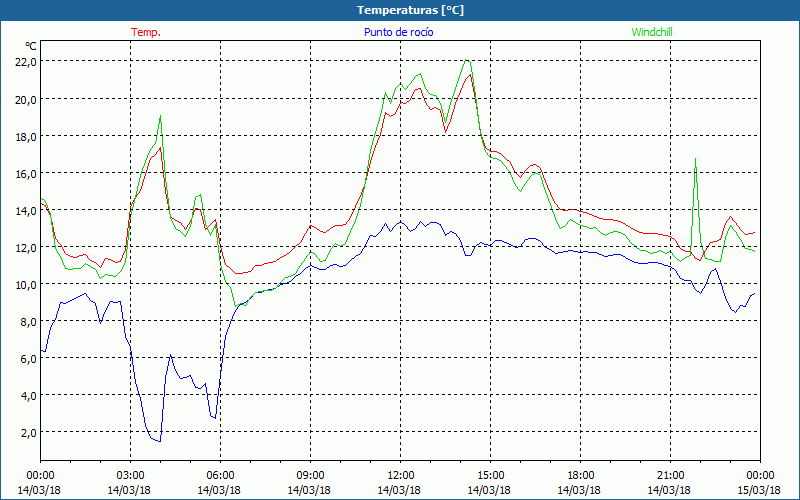Viewport: 800px width, 500px height.
Task: Click the 09:00 time axis label
Action: (310, 476)
